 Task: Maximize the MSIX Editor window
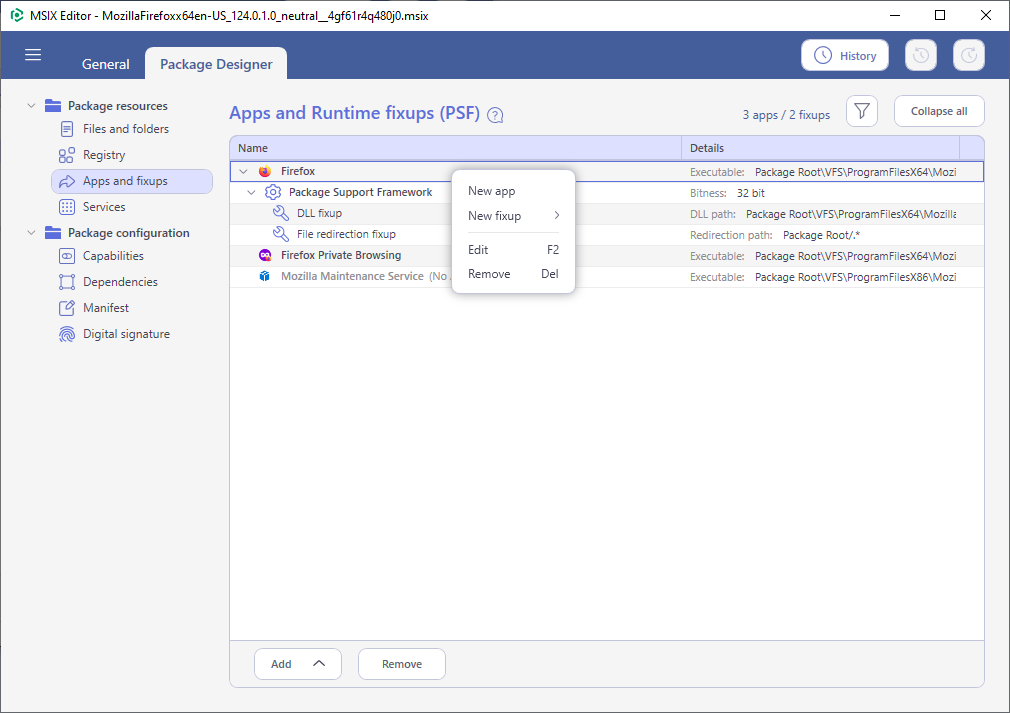coord(940,15)
